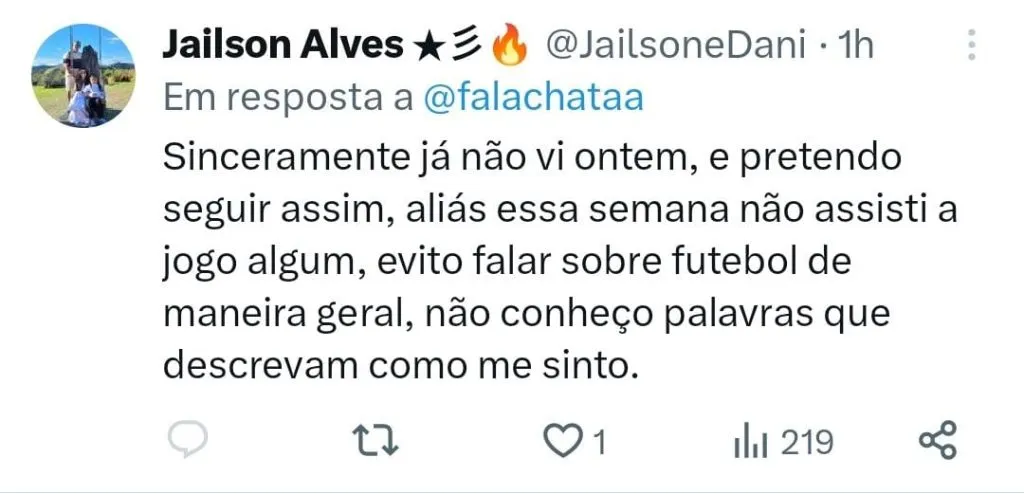Image resolution: width=1024 pixels, height=494 pixels.
Task: Click the tweet line mentioning "futebol"
Action: 507,264
